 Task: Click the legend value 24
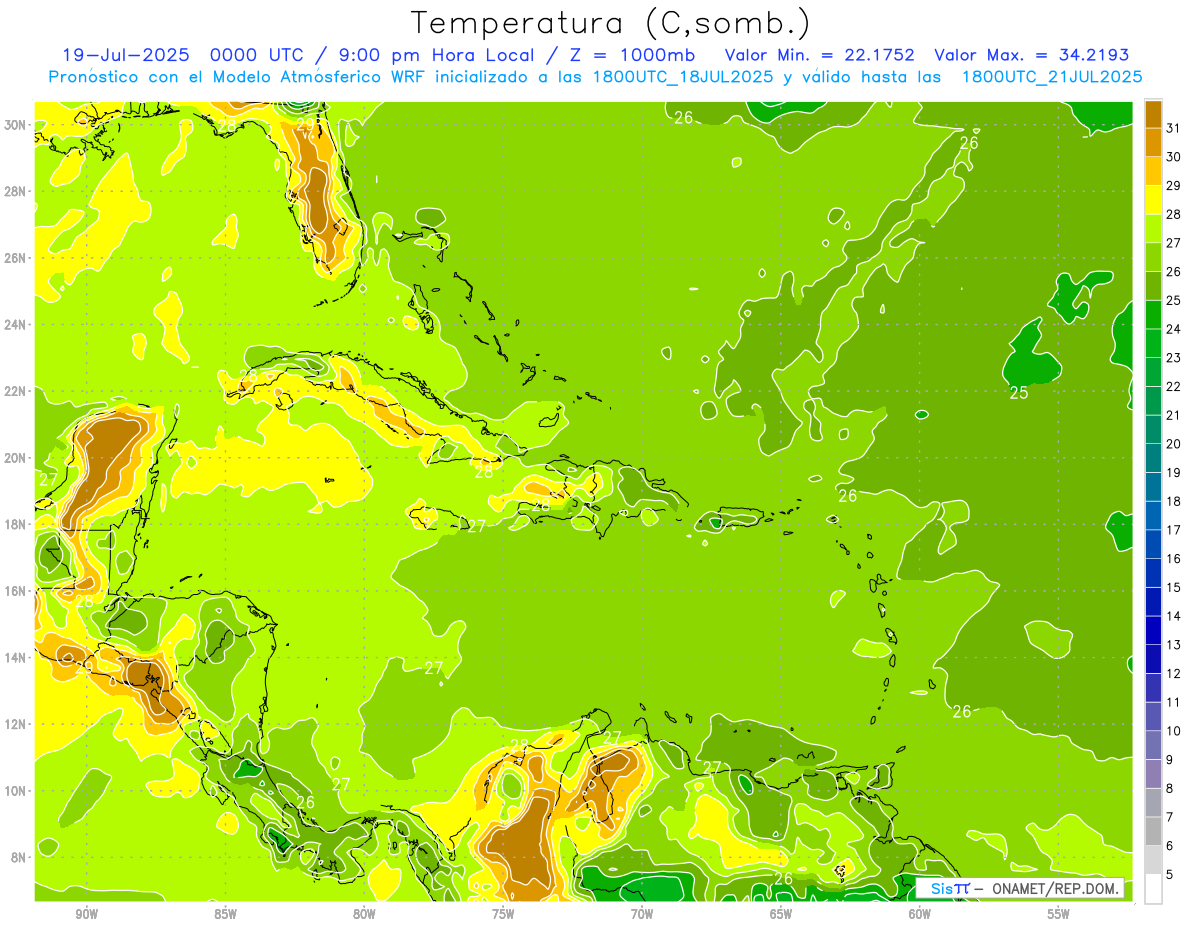1174,329
